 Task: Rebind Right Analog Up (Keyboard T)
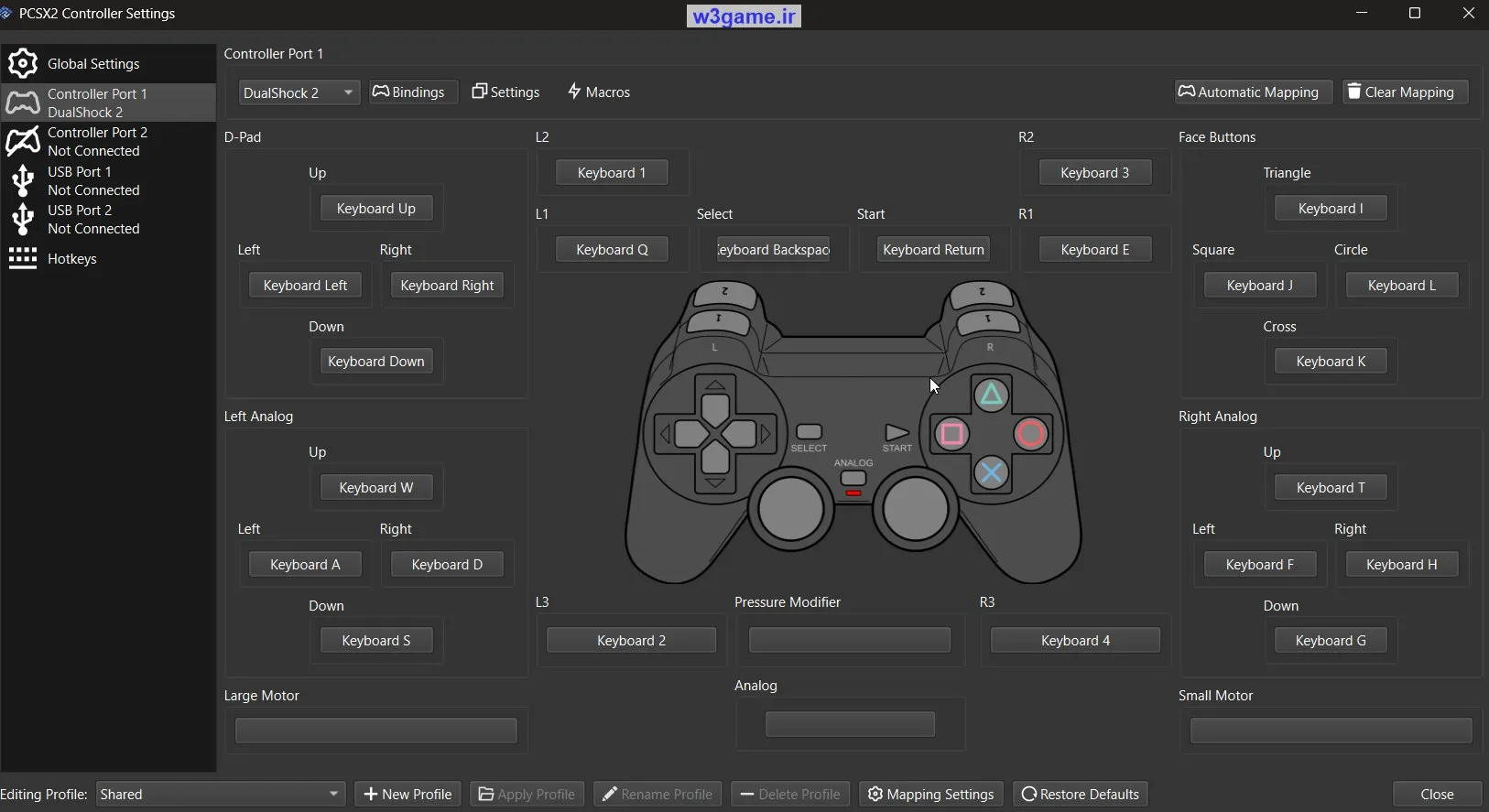(1331, 487)
